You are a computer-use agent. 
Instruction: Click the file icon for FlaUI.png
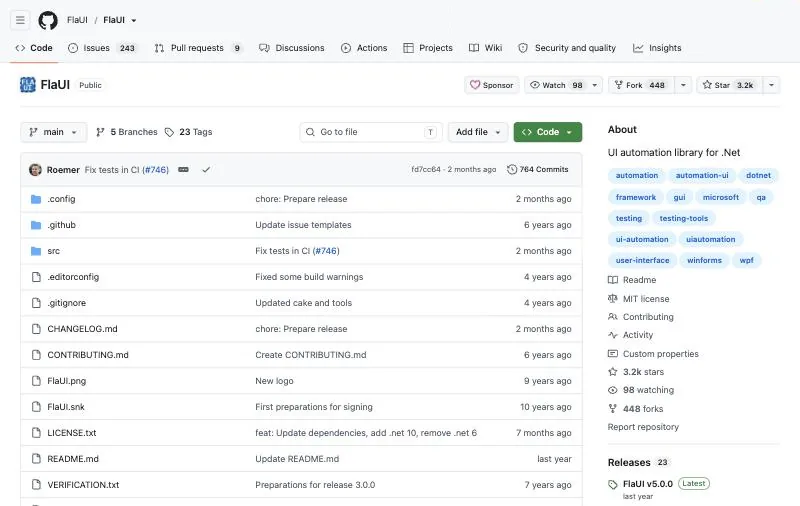click(36, 381)
